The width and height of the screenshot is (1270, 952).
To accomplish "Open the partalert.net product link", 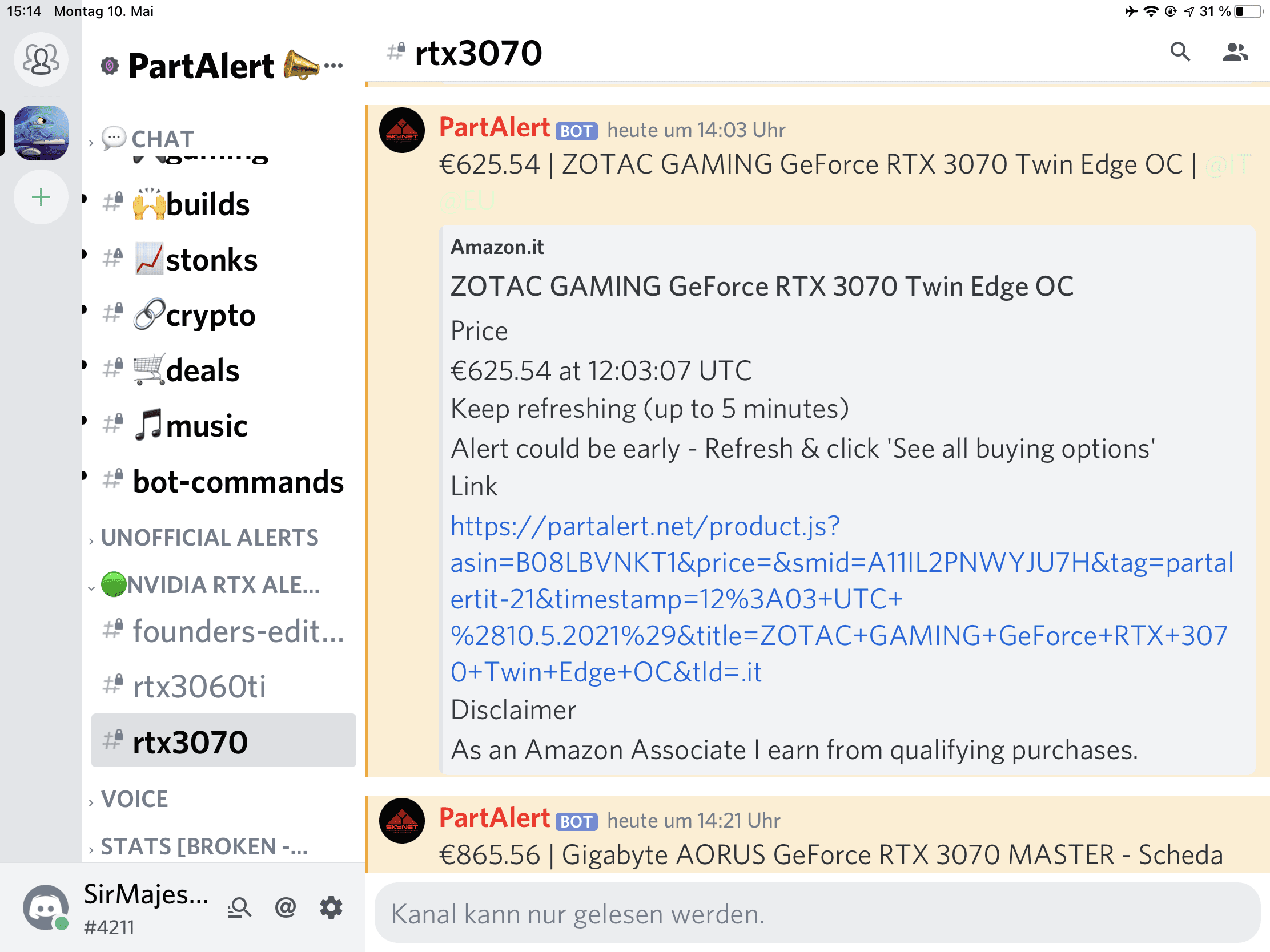I will click(841, 599).
